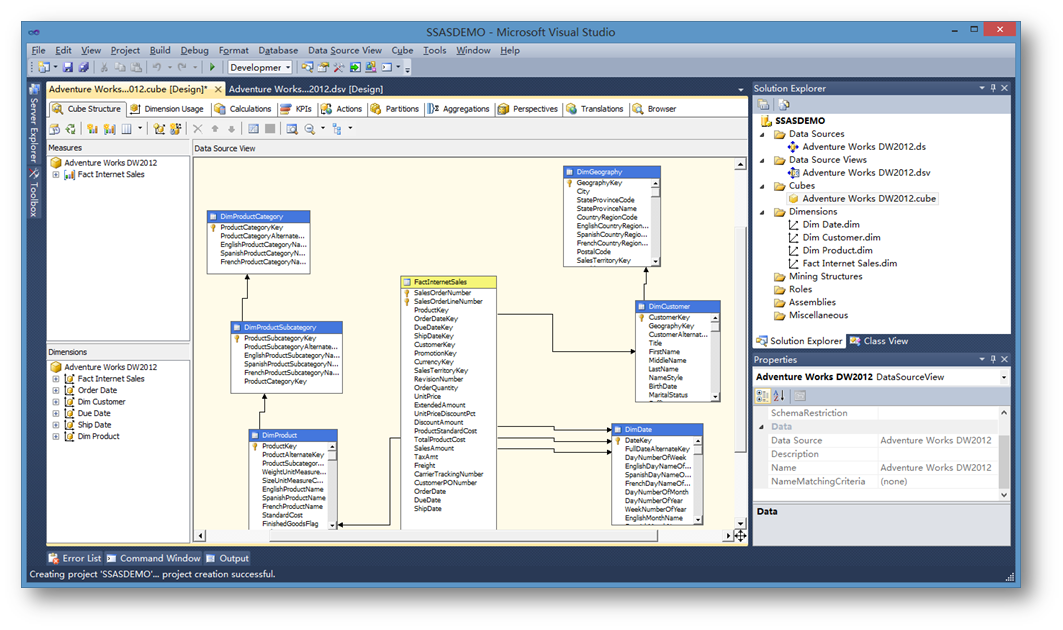1063x630 pixels.
Task: Click the Add Cube Dimension icon
Action: point(160,129)
